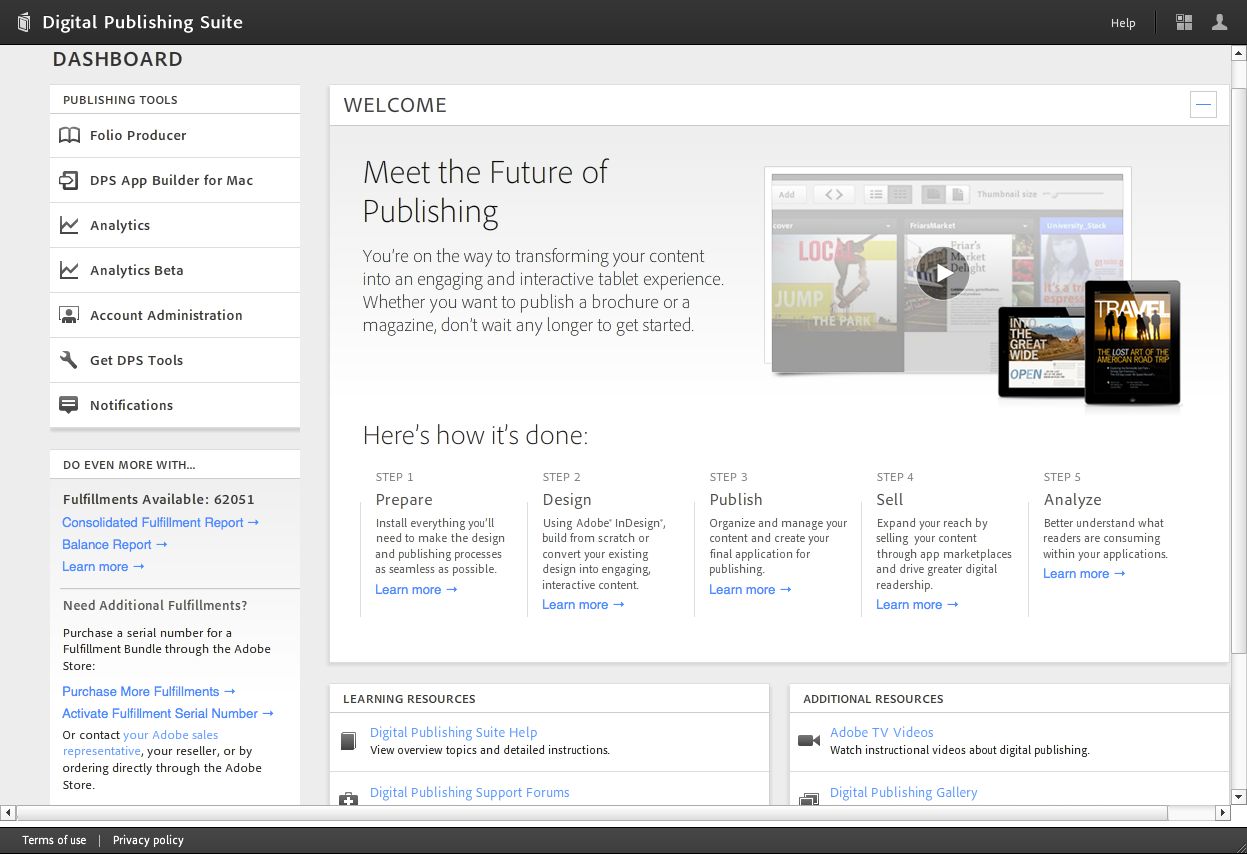Click the Account Administration icon
This screenshot has width=1247, height=854.
click(69, 315)
